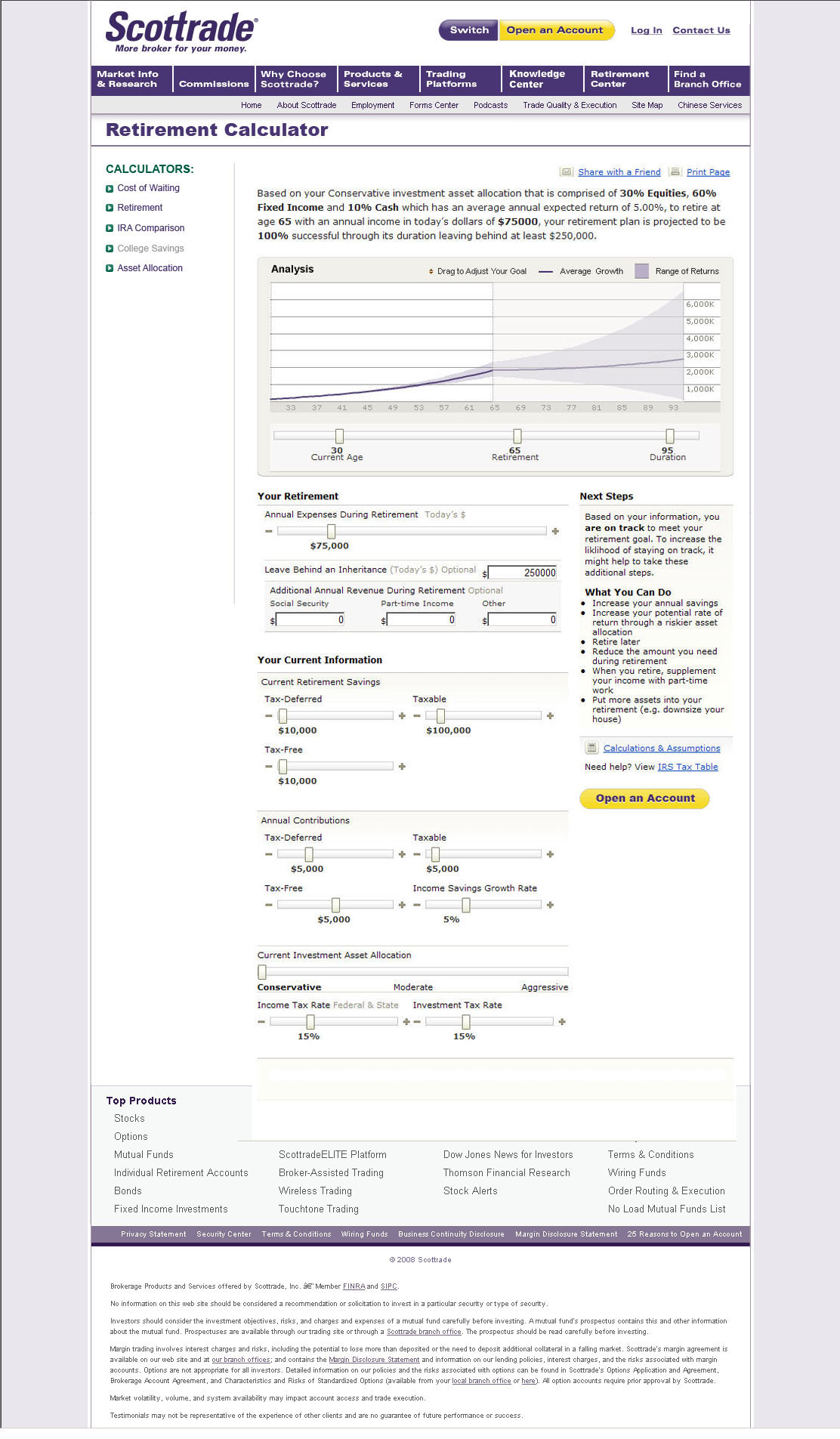Open the IRS Tax Table link
The height and width of the screenshot is (1439, 840).
[x=687, y=767]
